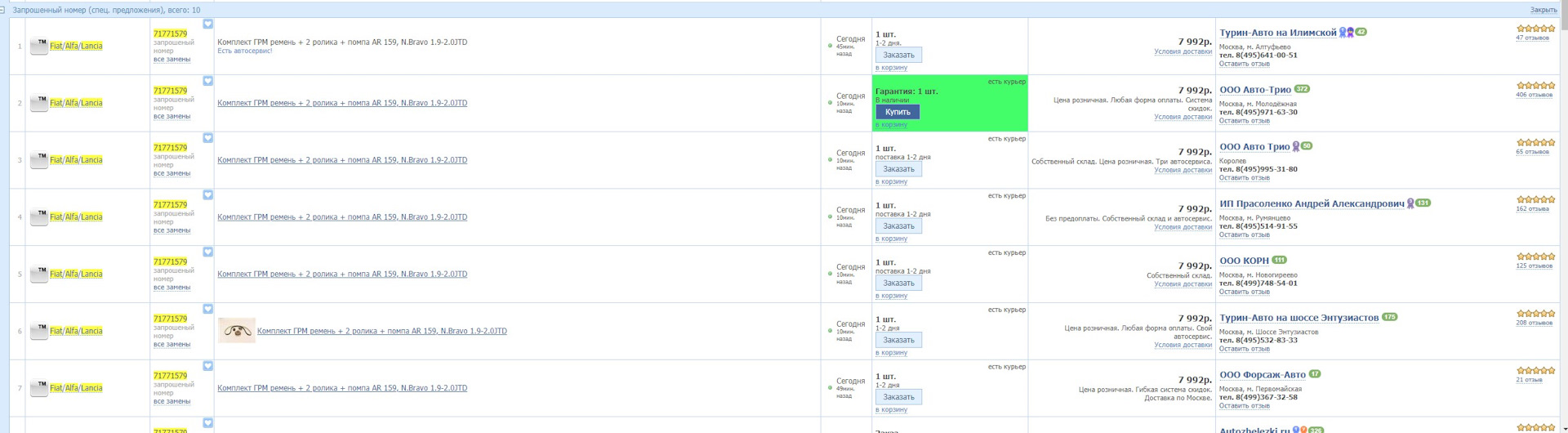1568x433 pixels.
Task: Open 406 отзывов reviews link
Action: pyautogui.click(x=1534, y=95)
